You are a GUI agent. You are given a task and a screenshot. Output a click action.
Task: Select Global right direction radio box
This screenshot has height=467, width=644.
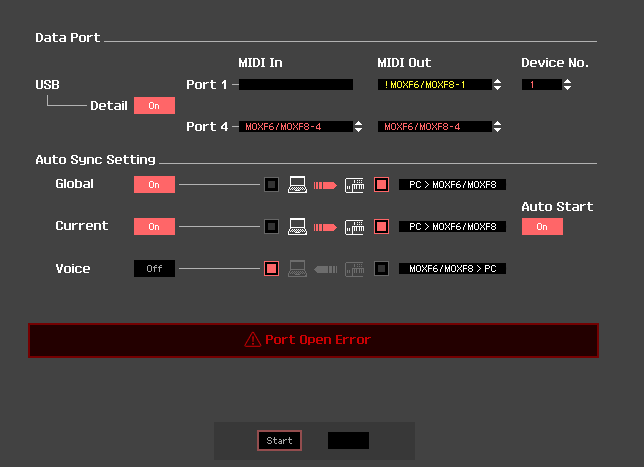click(382, 185)
